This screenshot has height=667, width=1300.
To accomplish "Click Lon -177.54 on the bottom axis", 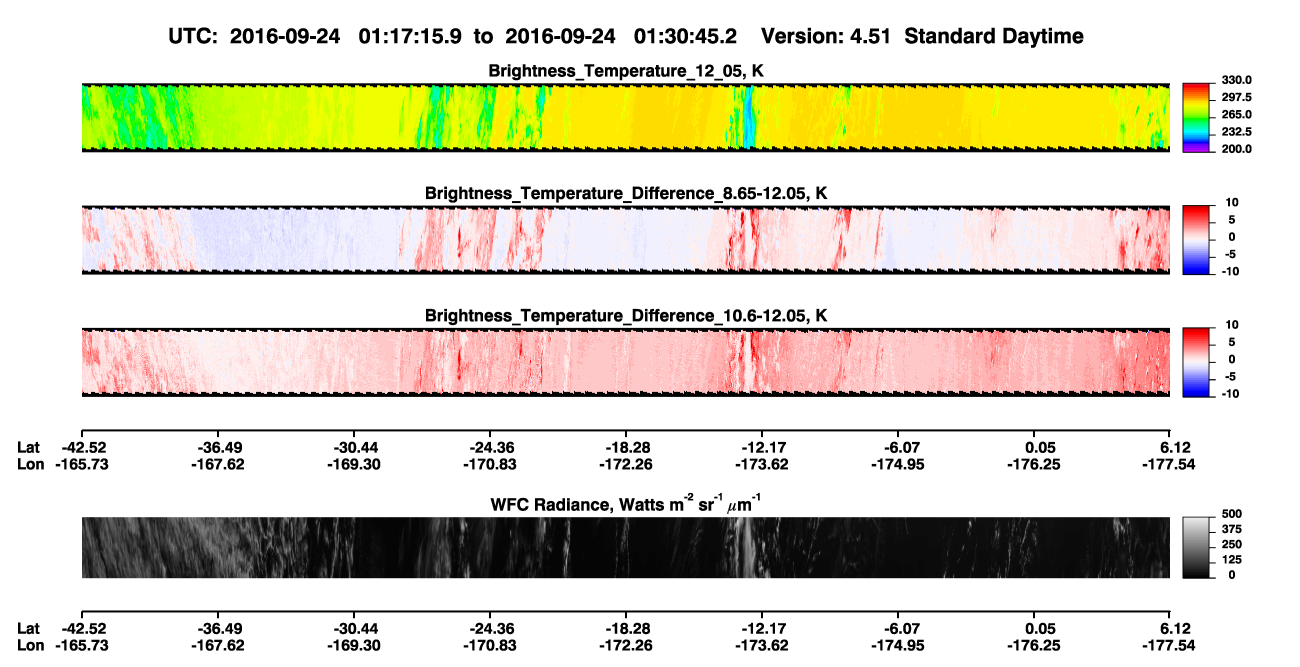I will click(1170, 645).
